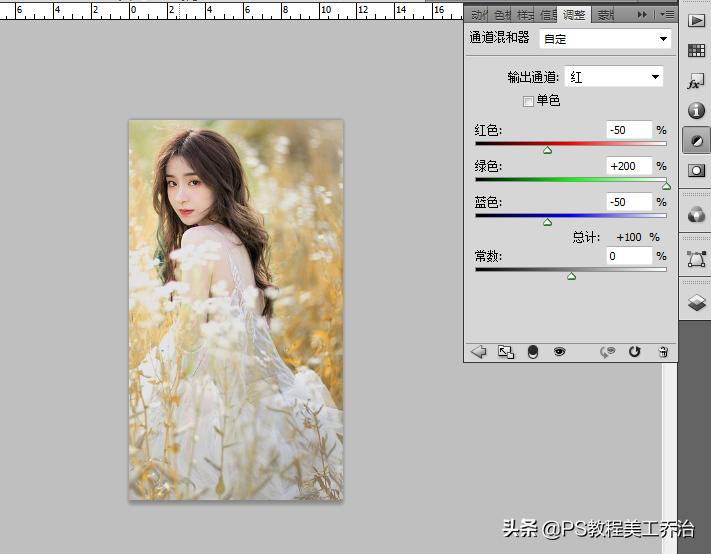View previous state icon in adjustments panel

click(x=608, y=352)
